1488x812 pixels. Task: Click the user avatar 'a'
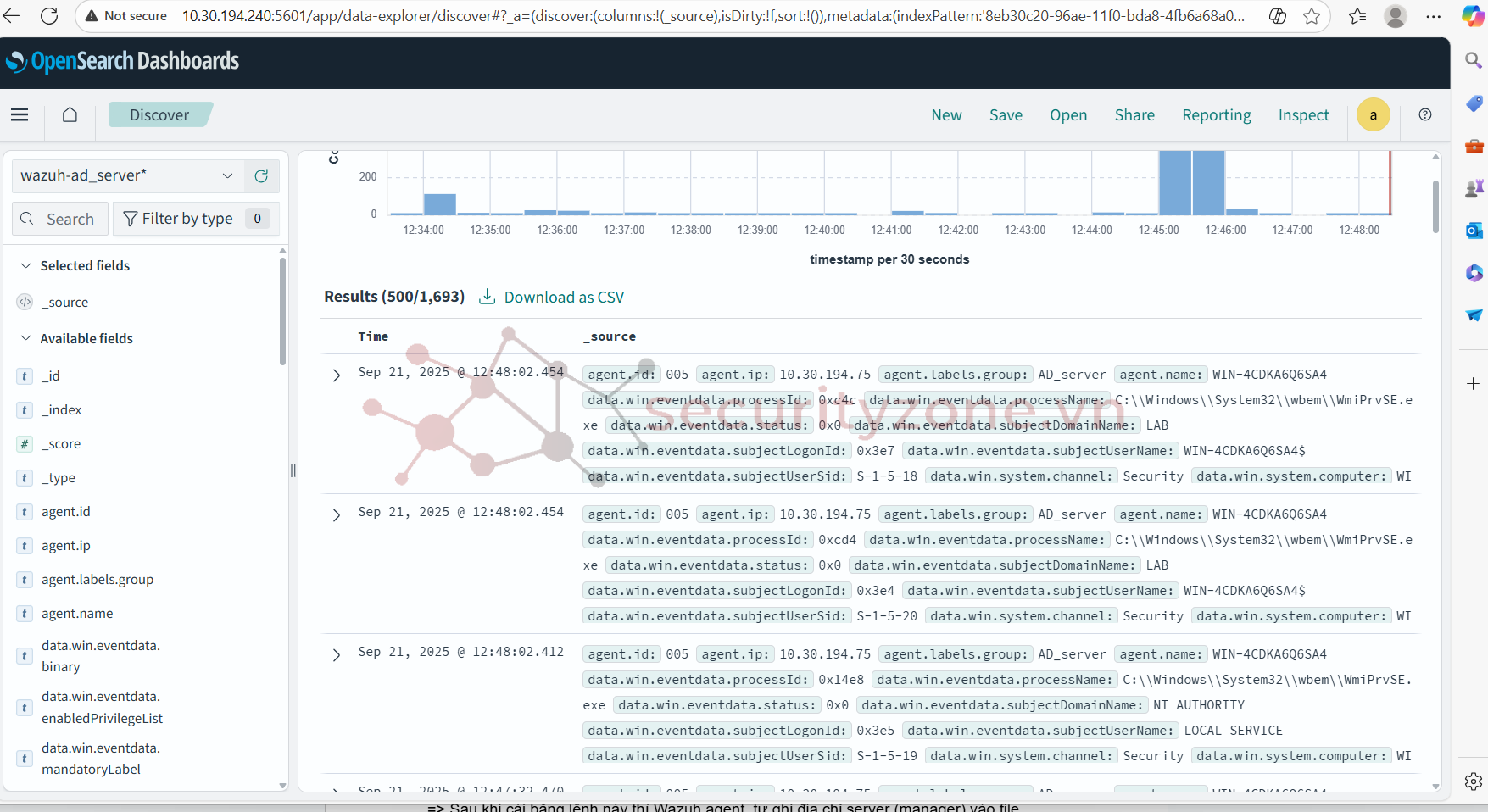[x=1373, y=114]
